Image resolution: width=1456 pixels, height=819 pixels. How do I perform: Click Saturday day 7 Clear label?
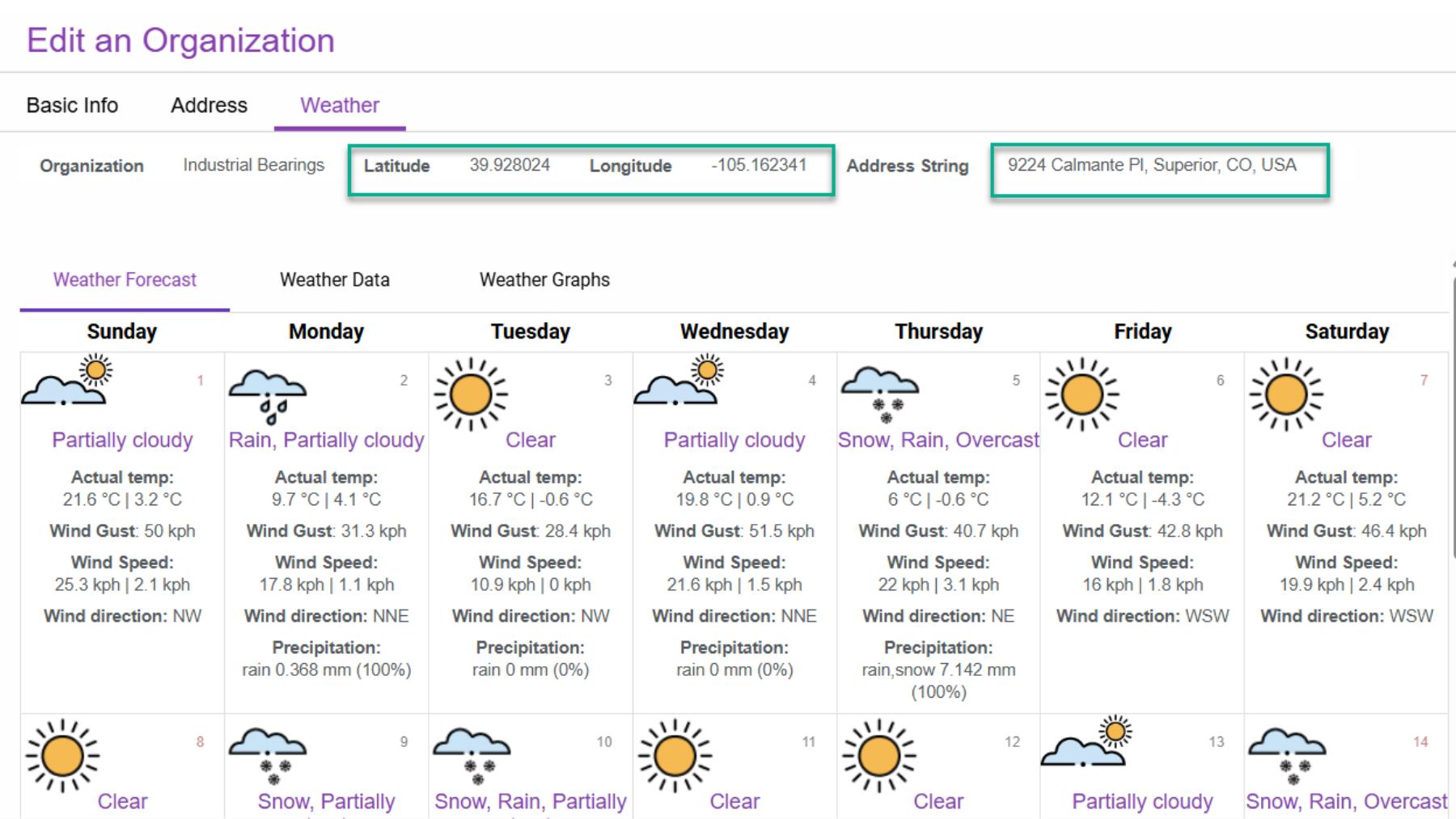1347,440
